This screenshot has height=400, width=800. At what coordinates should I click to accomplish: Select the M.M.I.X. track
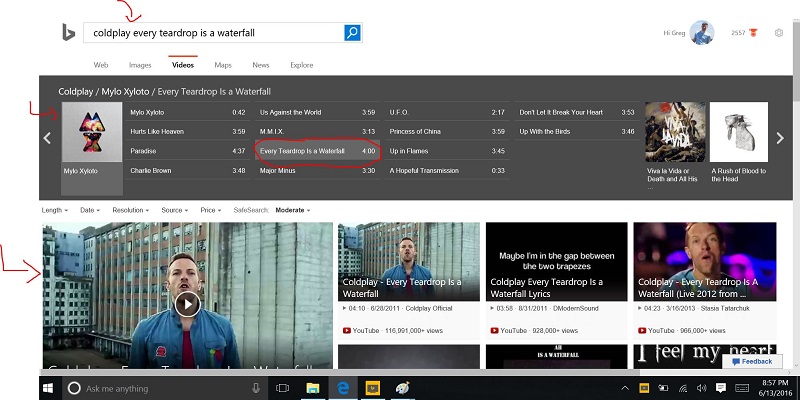pyautogui.click(x=317, y=132)
